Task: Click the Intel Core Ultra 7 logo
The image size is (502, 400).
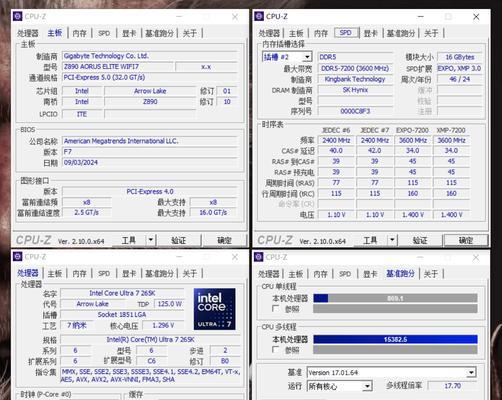Action: click(x=214, y=309)
